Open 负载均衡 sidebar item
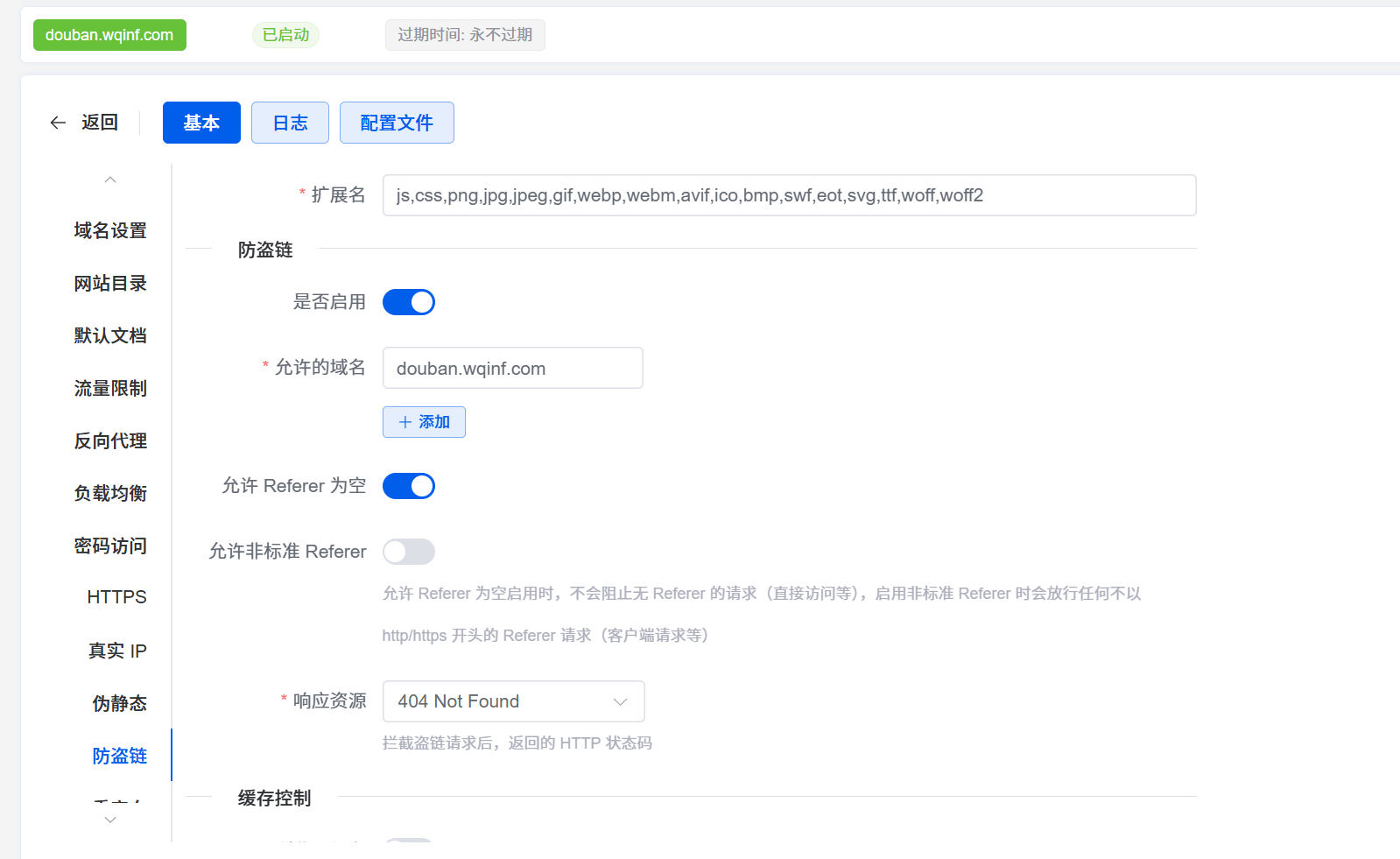The image size is (1400, 859). coord(110,493)
